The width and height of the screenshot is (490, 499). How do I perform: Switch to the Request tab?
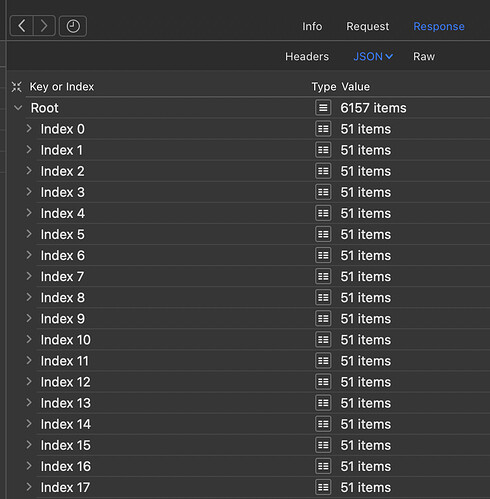point(367,26)
